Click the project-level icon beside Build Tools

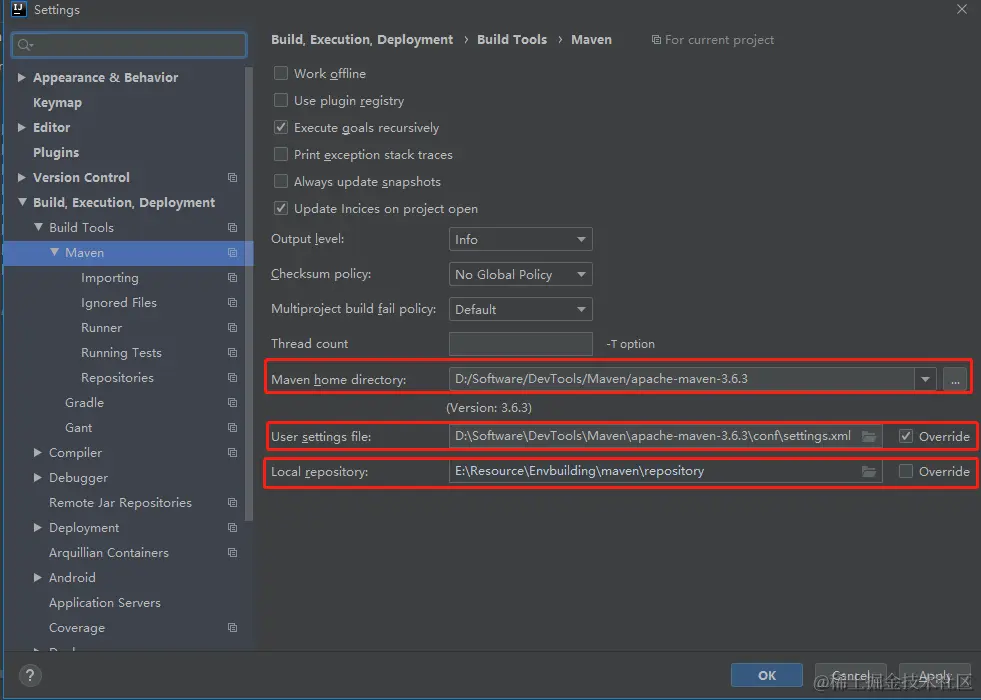tap(233, 228)
